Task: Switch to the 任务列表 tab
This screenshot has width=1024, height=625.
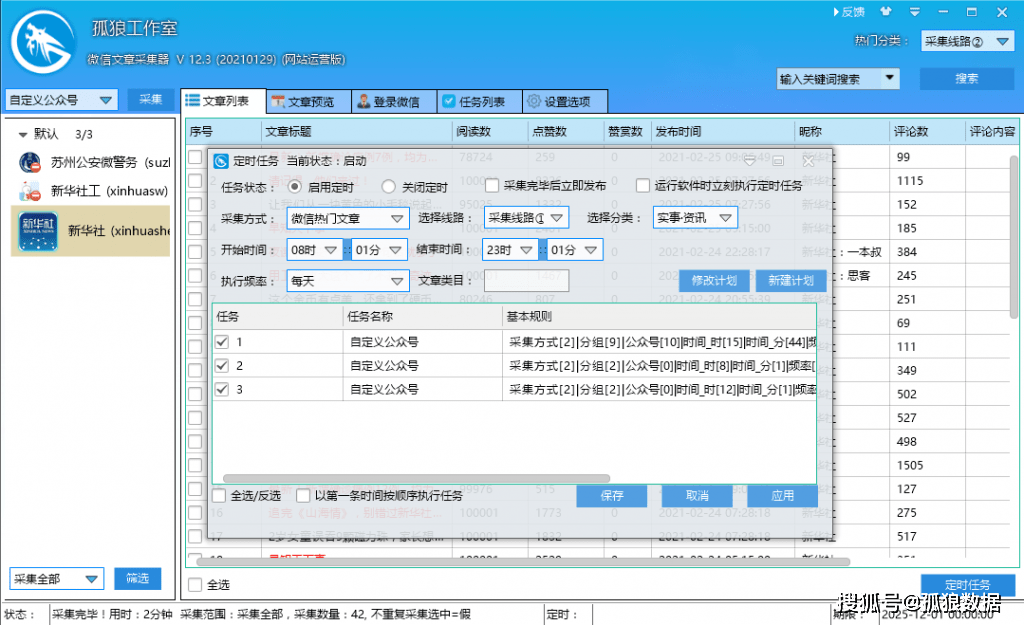Action: (480, 101)
